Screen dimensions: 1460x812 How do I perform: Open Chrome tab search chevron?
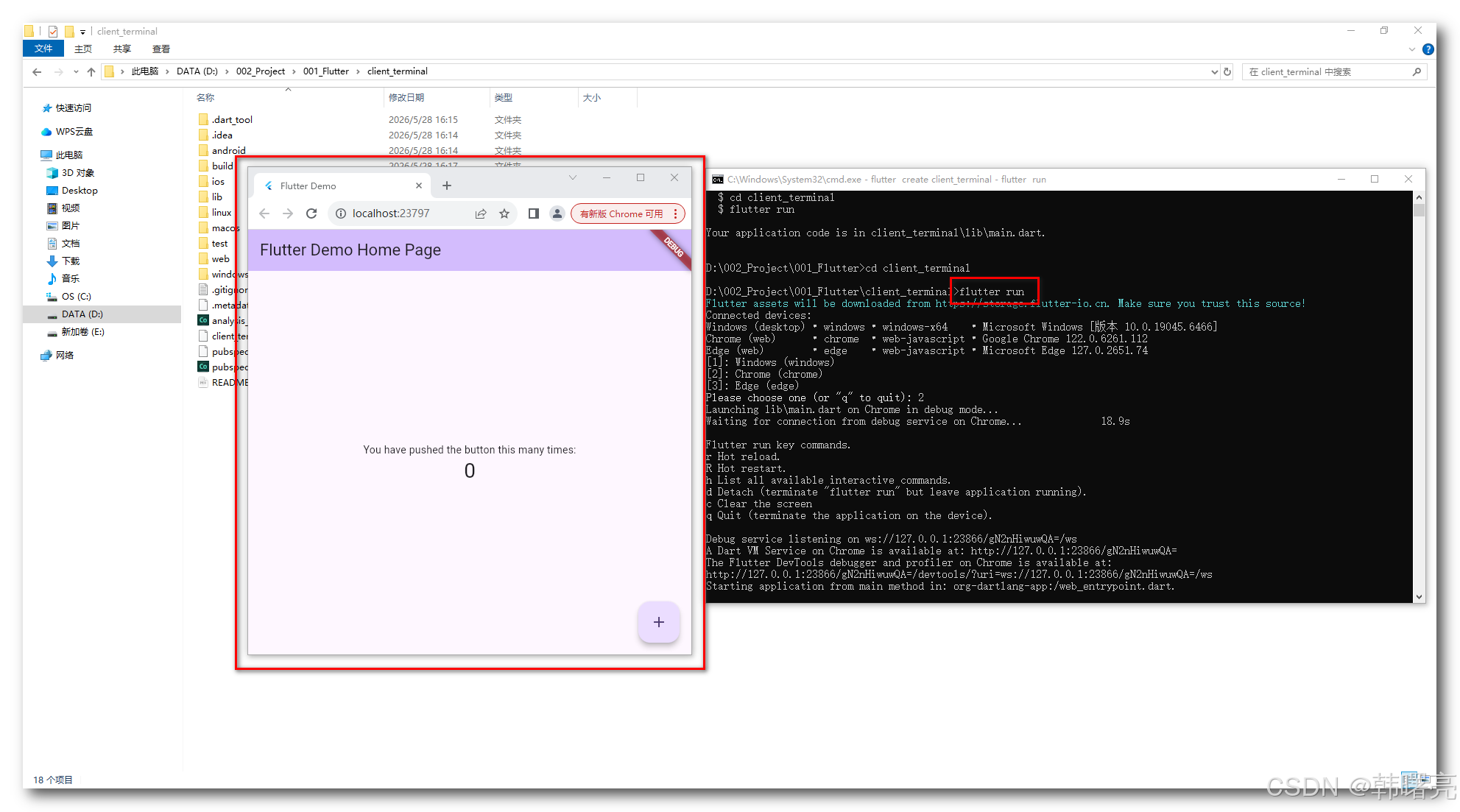tap(573, 177)
